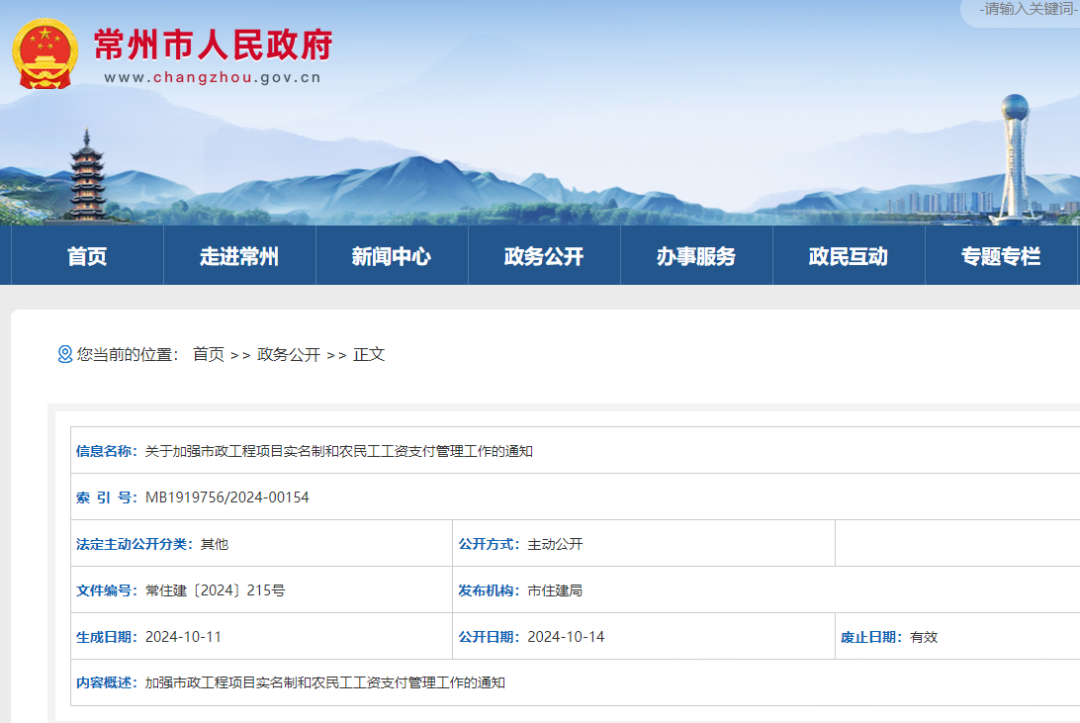
Task: Click 政务公开 breadcrumb link
Action: coord(288,354)
